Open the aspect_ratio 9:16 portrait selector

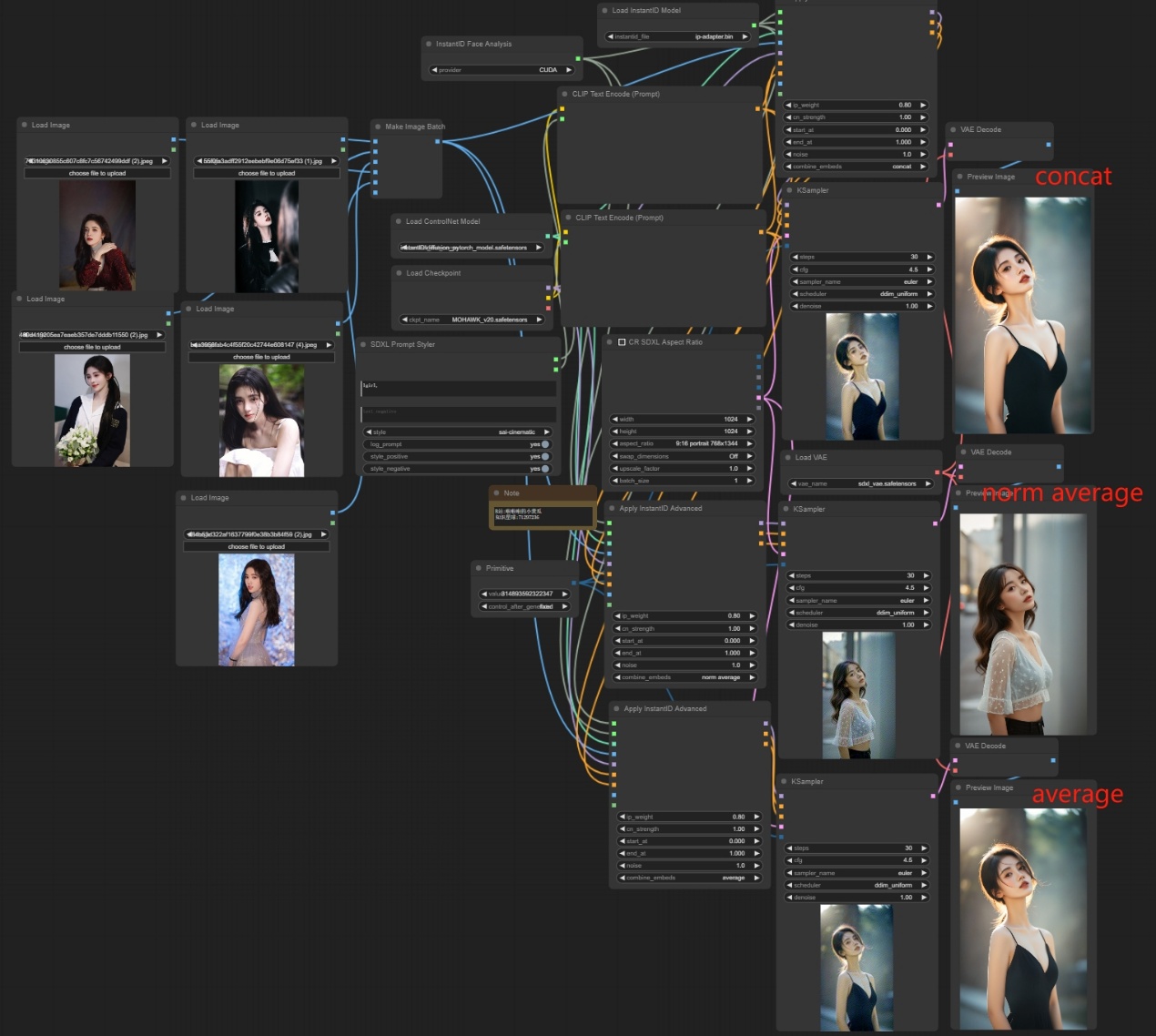point(683,443)
